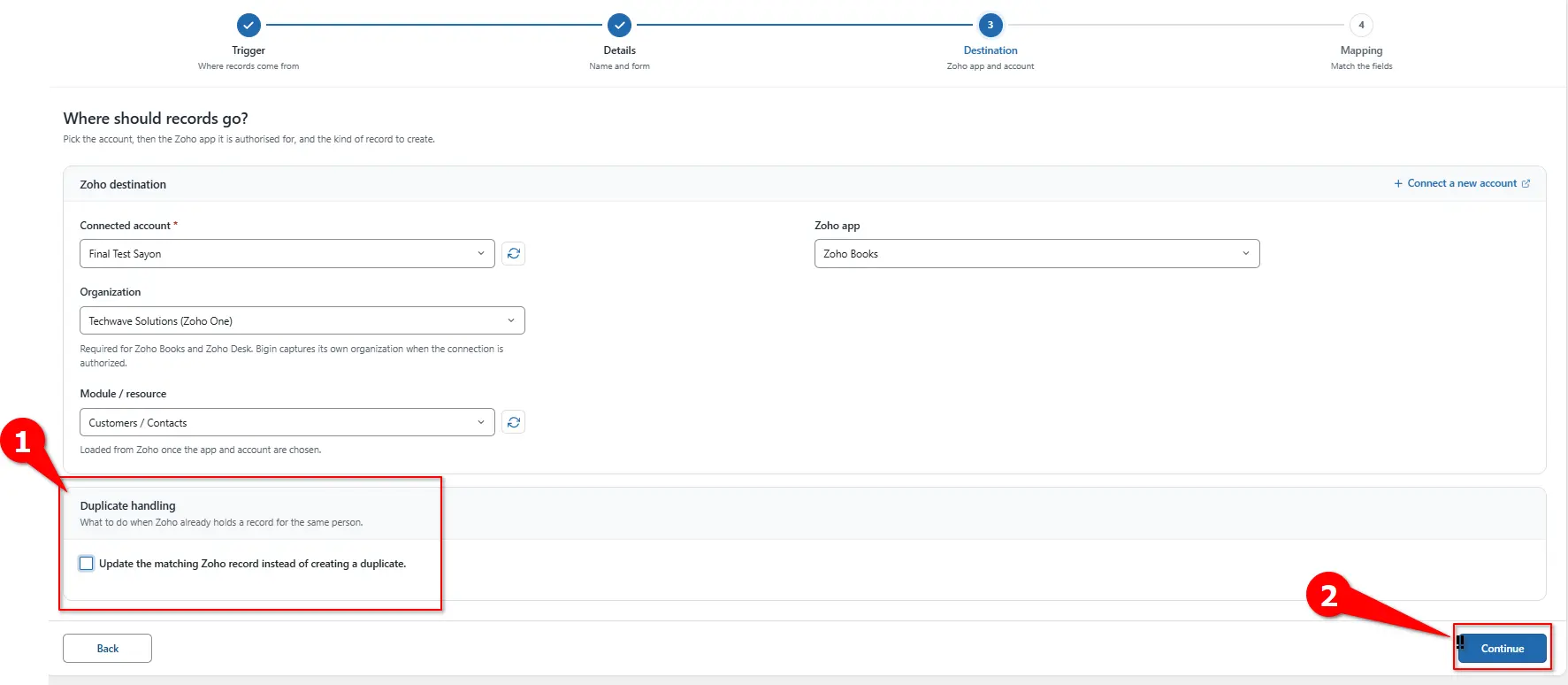Click the 'Pick the account, then the Zoho app' description
Viewport: 1568px width, 685px height.
(249, 139)
